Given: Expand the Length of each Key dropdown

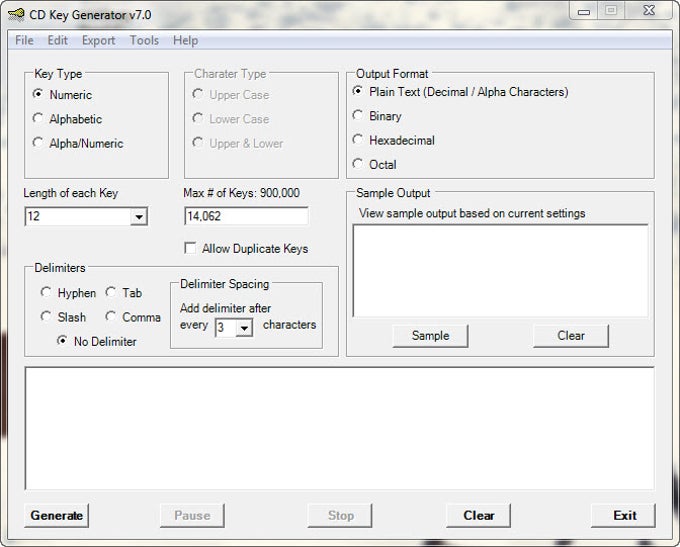Looking at the screenshot, I should [138, 217].
